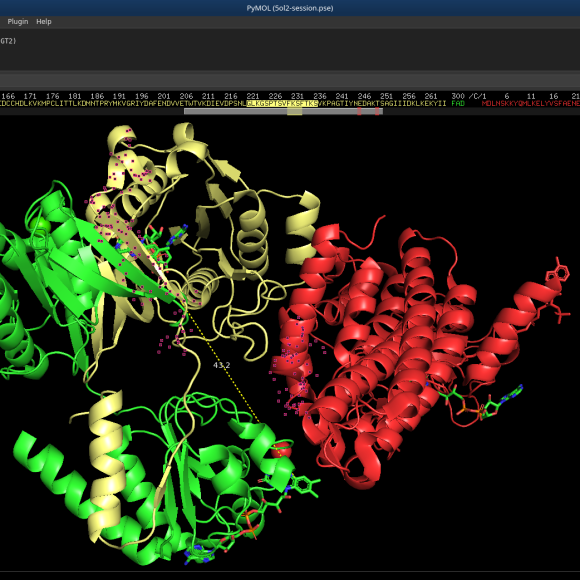
Task: Click the first red marker on scrollbar
Action: 359,111
